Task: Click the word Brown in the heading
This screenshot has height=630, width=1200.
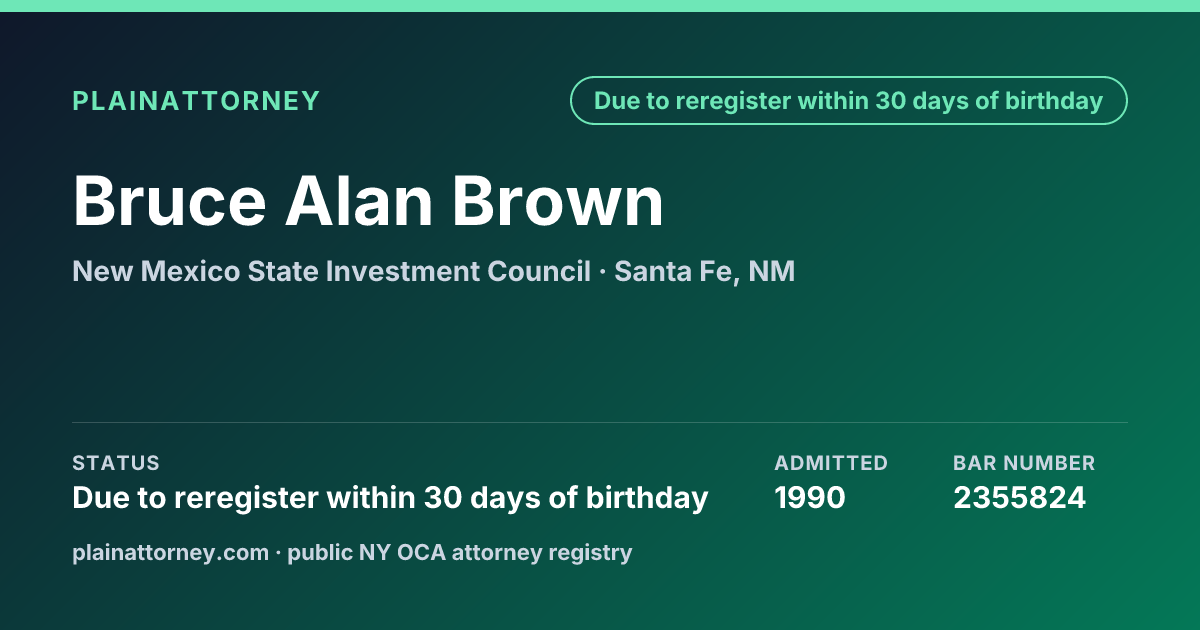Action: (558, 201)
